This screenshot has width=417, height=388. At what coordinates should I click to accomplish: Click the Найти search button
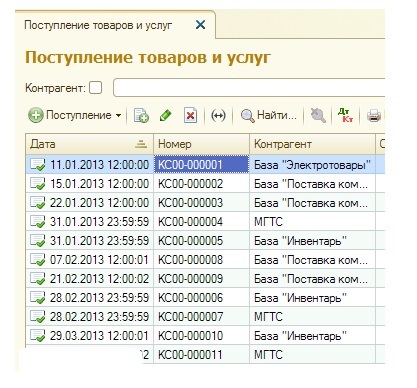(268, 116)
